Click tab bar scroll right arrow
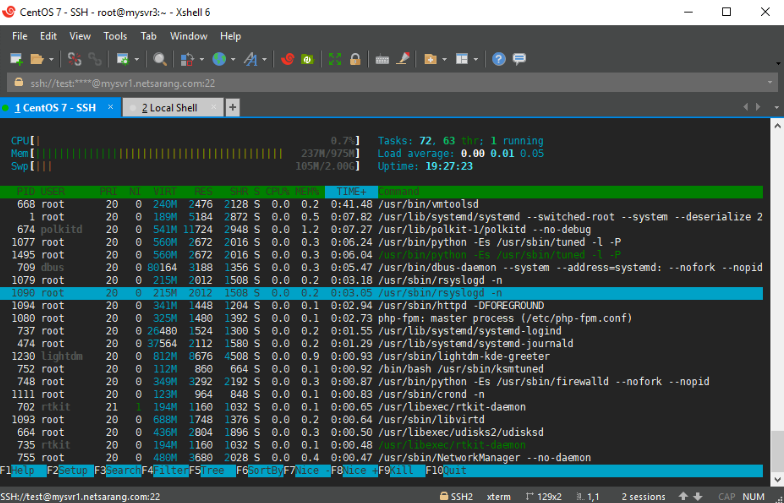Image resolution: width=784 pixels, height=503 pixels. pyautogui.click(x=758, y=107)
